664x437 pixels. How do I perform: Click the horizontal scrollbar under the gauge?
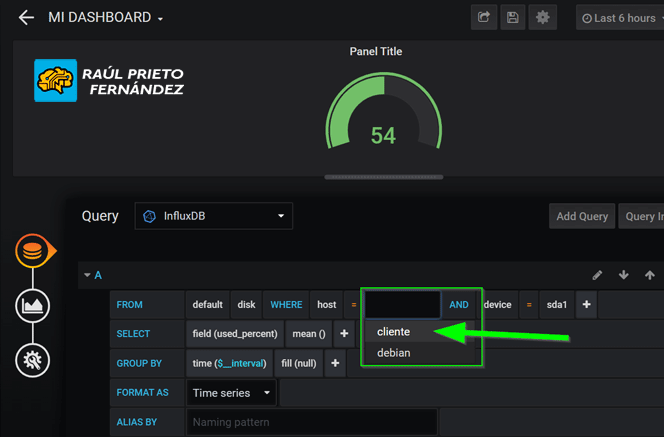(x=384, y=178)
